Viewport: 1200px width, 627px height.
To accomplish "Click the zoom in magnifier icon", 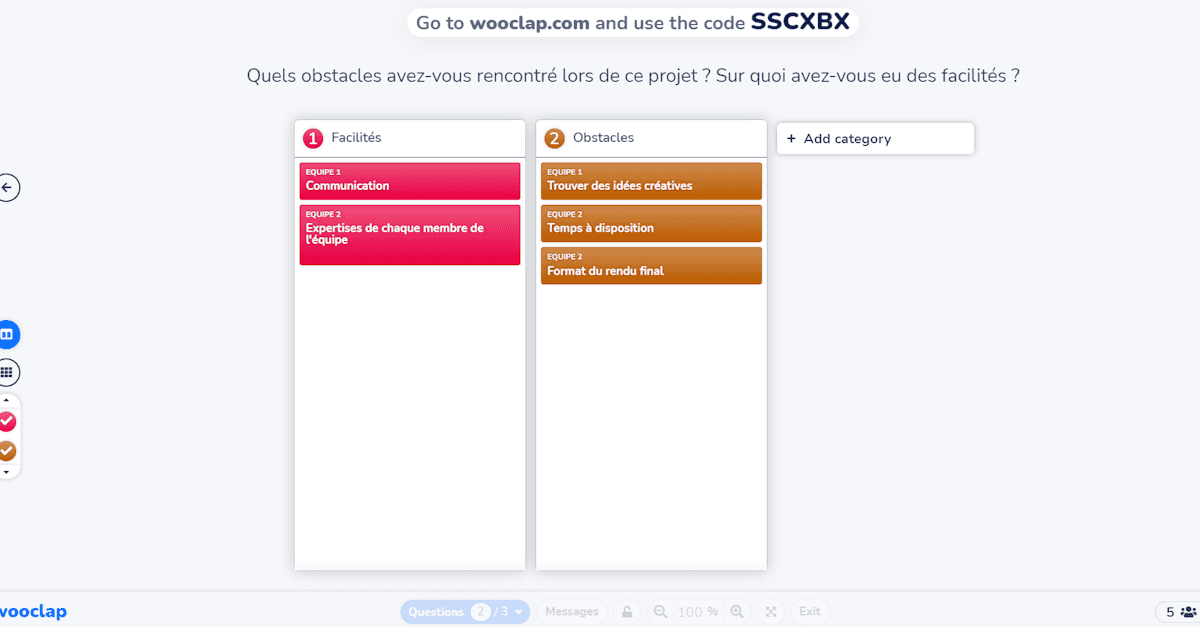I will pyautogui.click(x=737, y=611).
